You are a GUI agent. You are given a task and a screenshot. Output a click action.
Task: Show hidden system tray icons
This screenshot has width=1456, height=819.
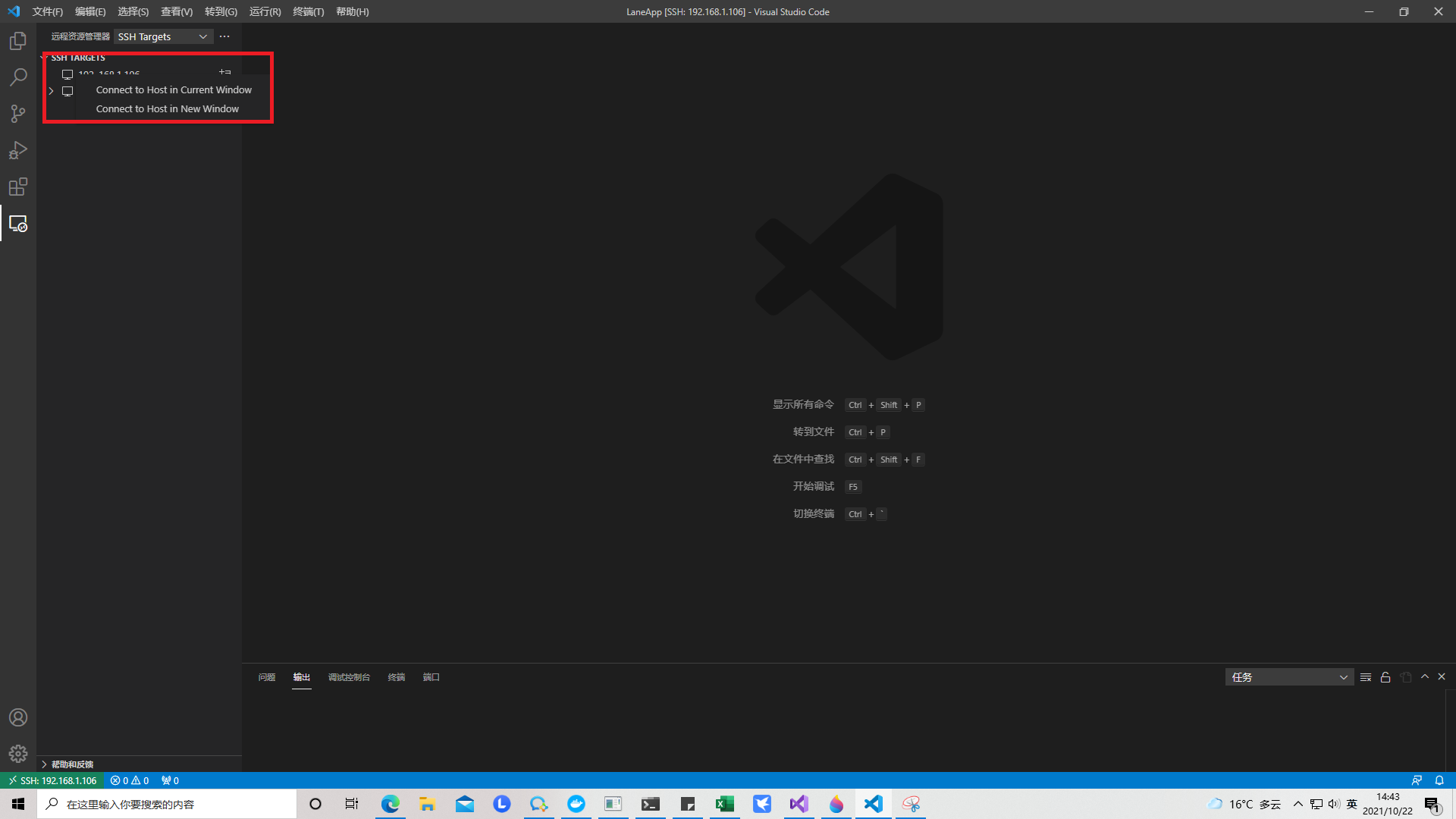pyautogui.click(x=1298, y=804)
